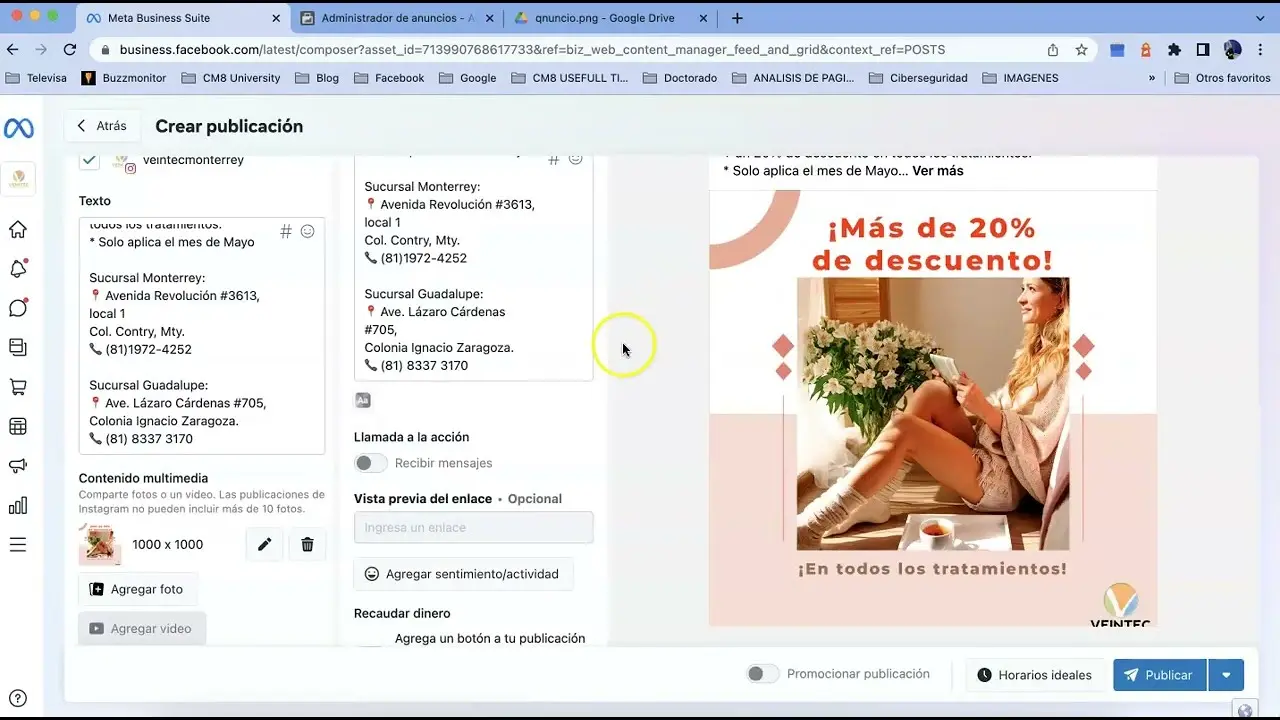Viewport: 1280px width, 720px height.
Task: Share this page from the address bar
Action: (x=1053, y=49)
